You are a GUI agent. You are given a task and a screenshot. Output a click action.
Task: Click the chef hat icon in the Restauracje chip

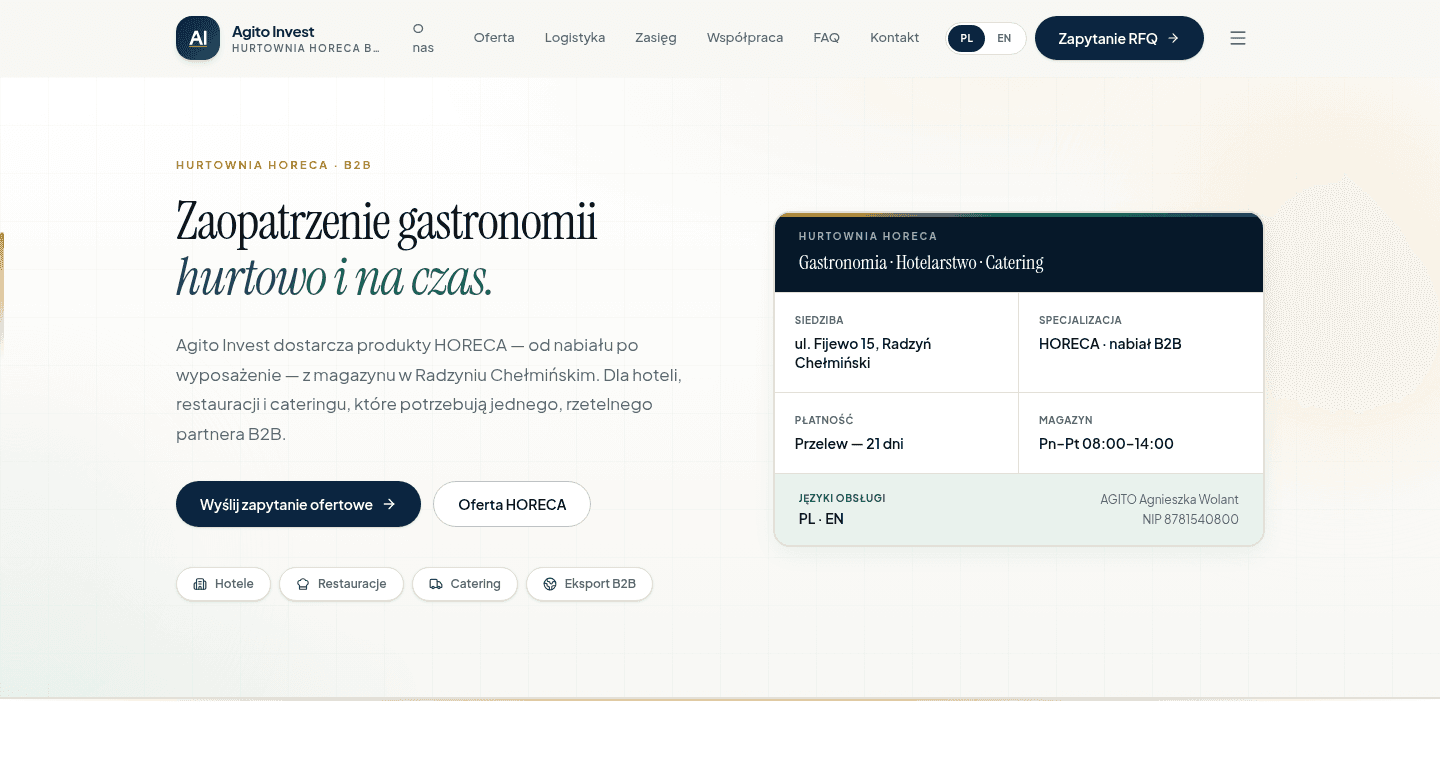pyautogui.click(x=303, y=584)
